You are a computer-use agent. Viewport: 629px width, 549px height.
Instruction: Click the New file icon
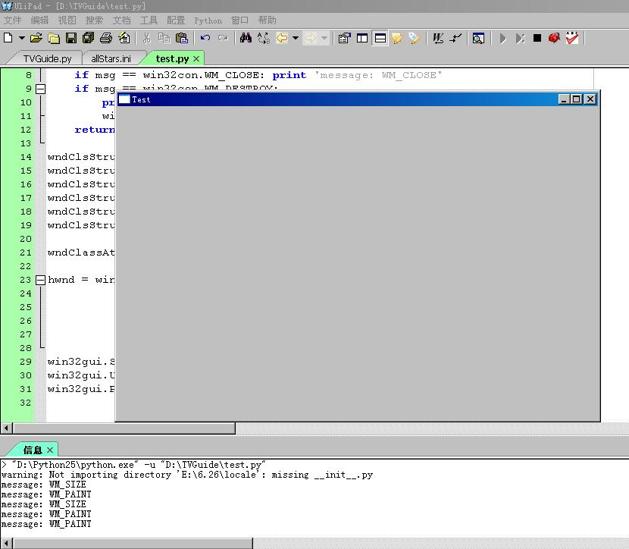pos(8,38)
